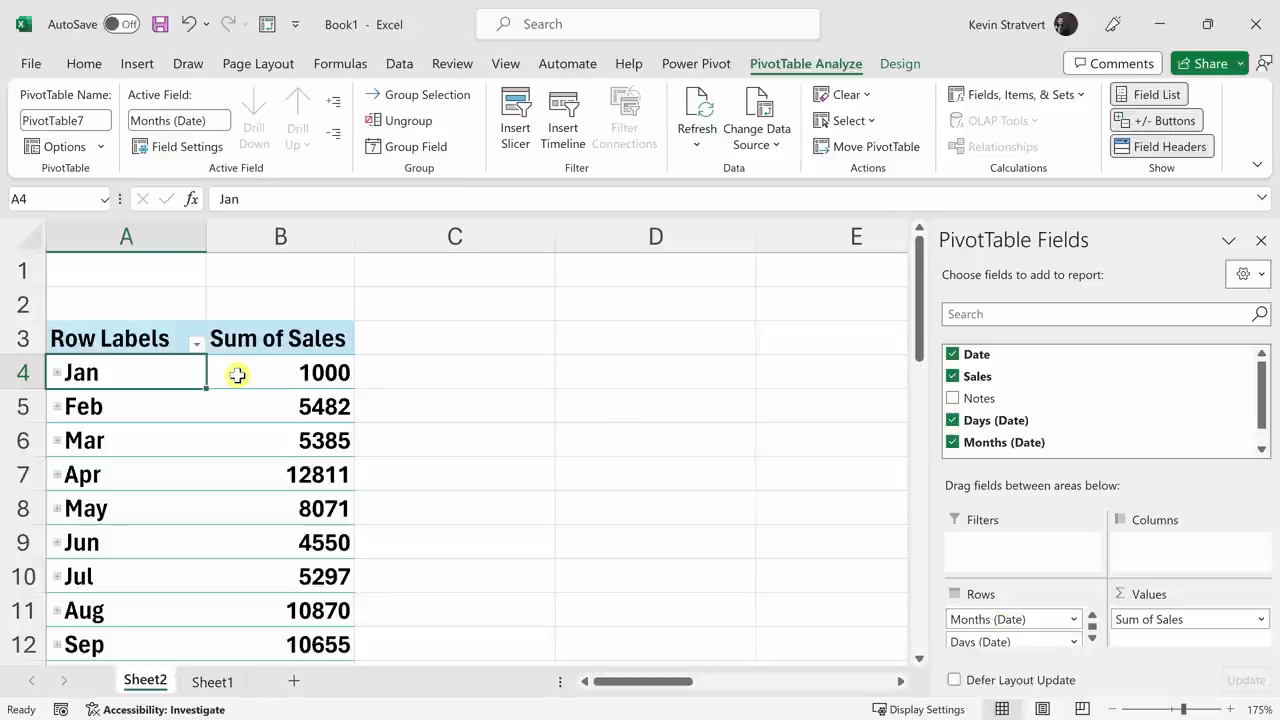Screen dimensions: 1280x720
Task: Open Display Settings in status bar
Action: (x=918, y=709)
